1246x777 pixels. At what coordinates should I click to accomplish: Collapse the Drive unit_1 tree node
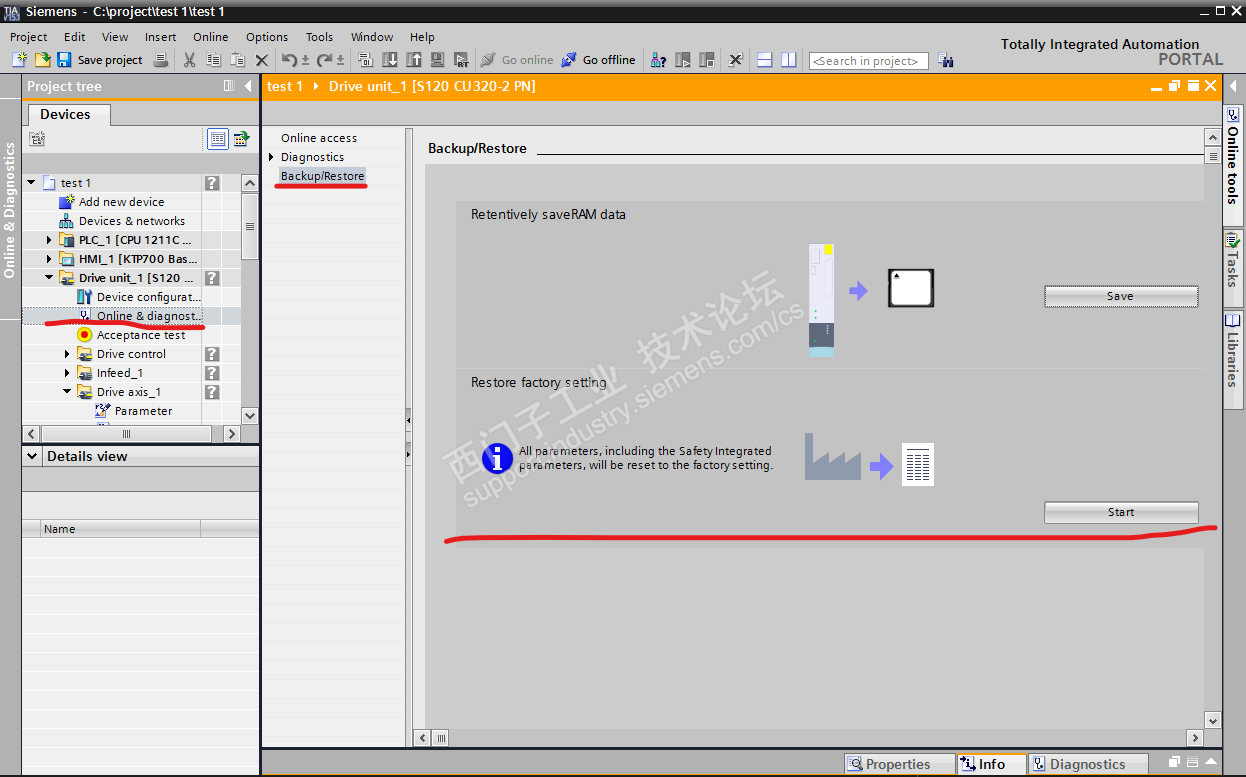pyautogui.click(x=49, y=278)
